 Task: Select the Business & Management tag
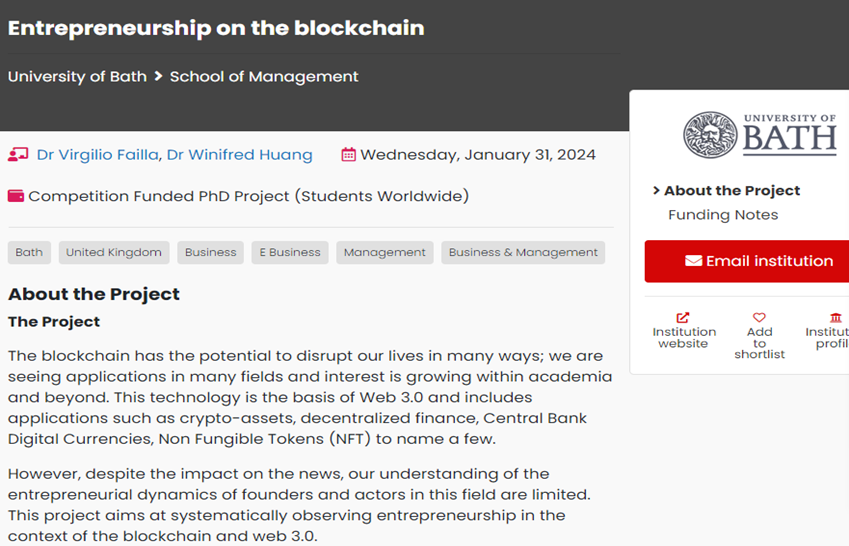pos(523,253)
